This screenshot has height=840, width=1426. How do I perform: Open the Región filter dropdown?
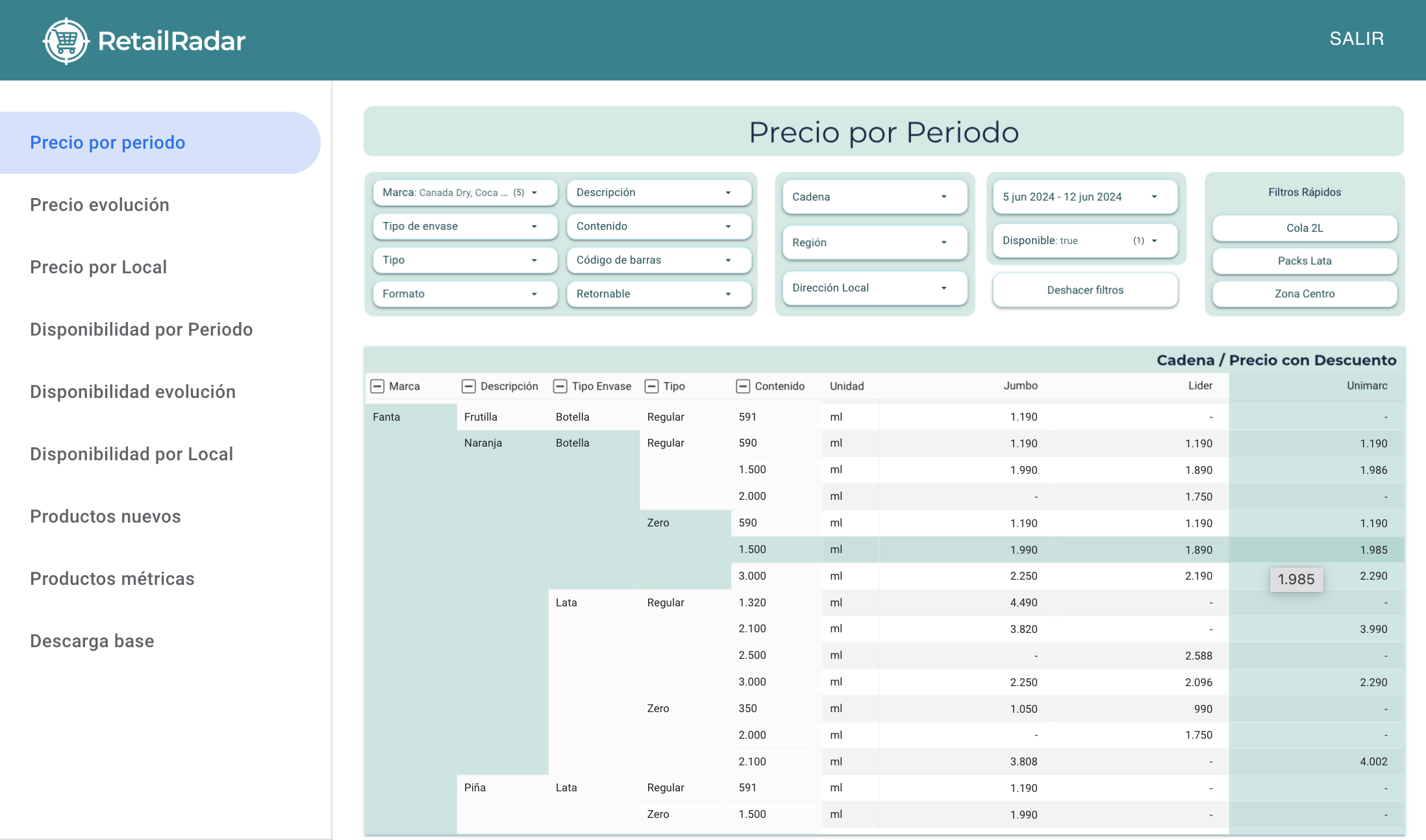pos(875,242)
